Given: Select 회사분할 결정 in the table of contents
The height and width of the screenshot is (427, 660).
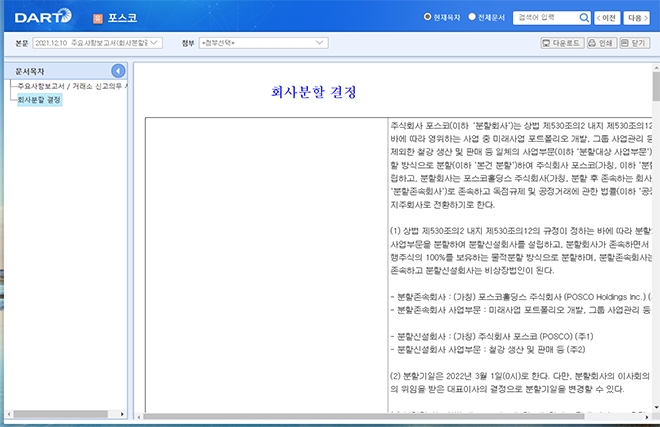Looking at the screenshot, I should point(38,100).
